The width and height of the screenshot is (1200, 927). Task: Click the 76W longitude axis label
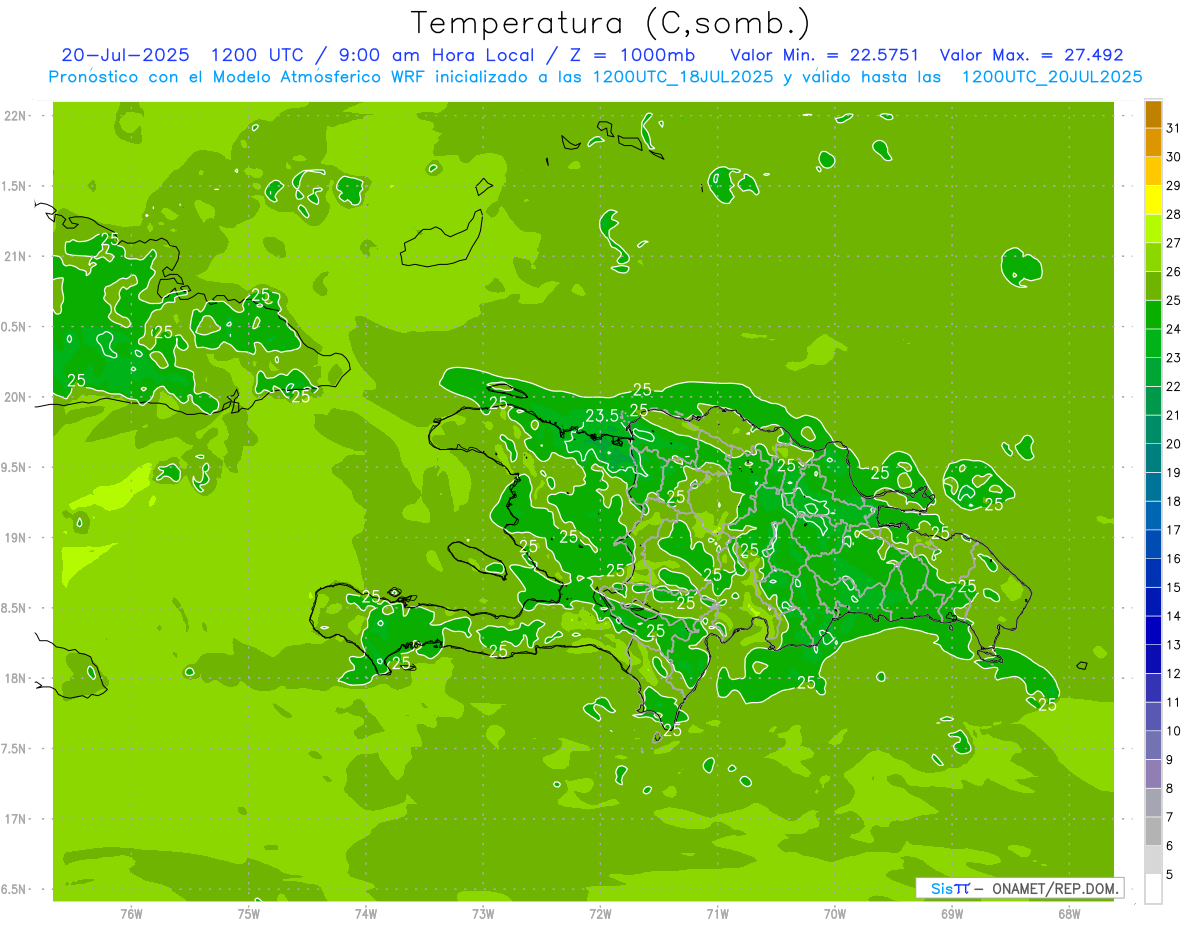click(131, 912)
